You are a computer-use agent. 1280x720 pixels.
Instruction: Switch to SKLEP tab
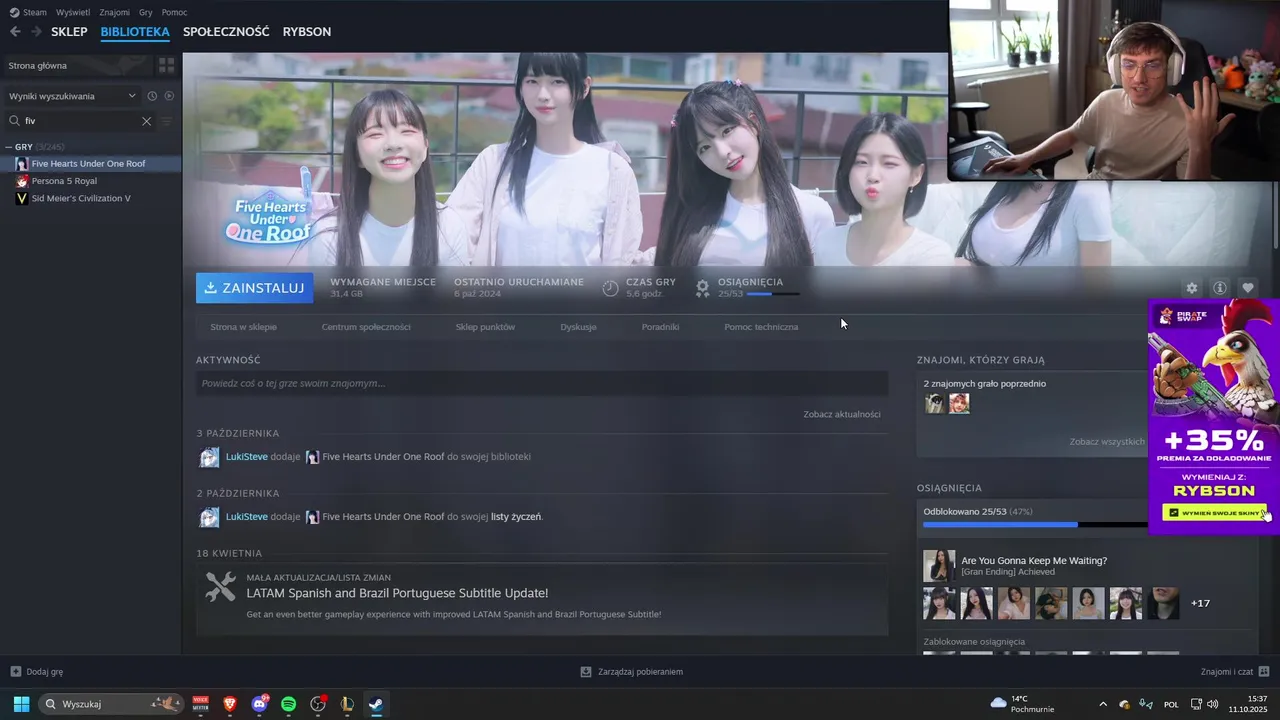click(69, 32)
